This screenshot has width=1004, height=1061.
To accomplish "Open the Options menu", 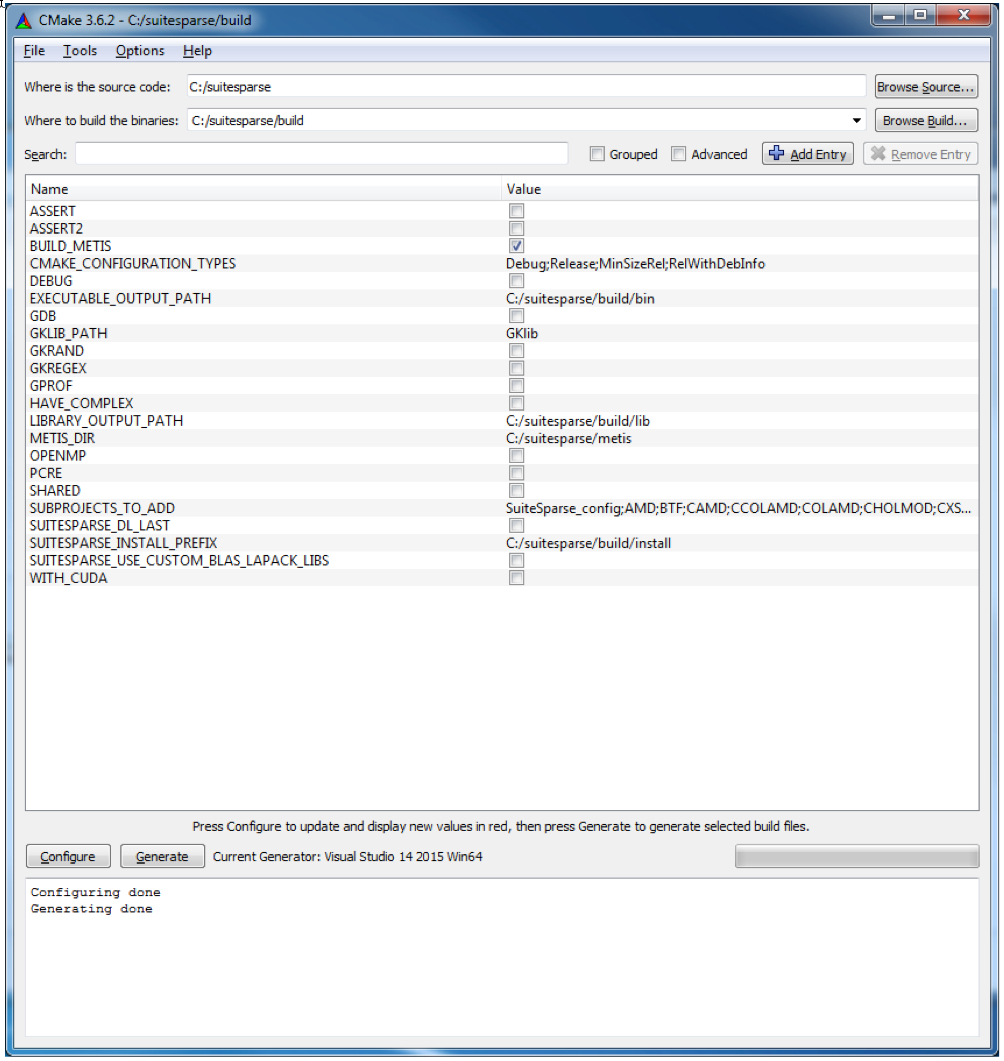I will pyautogui.click(x=141, y=51).
